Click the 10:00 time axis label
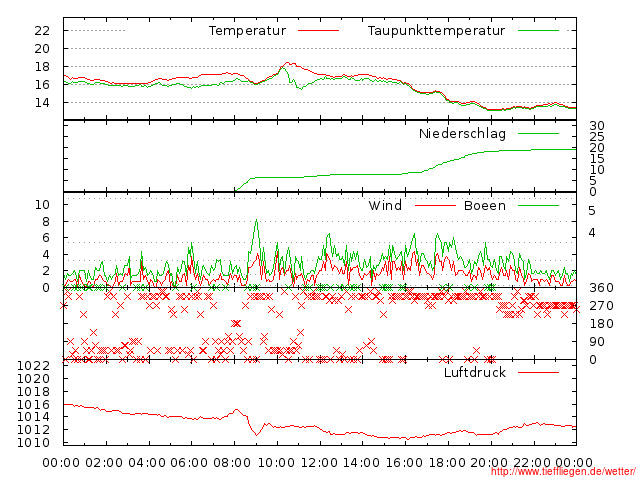This screenshot has height=480, width=640. tap(276, 463)
